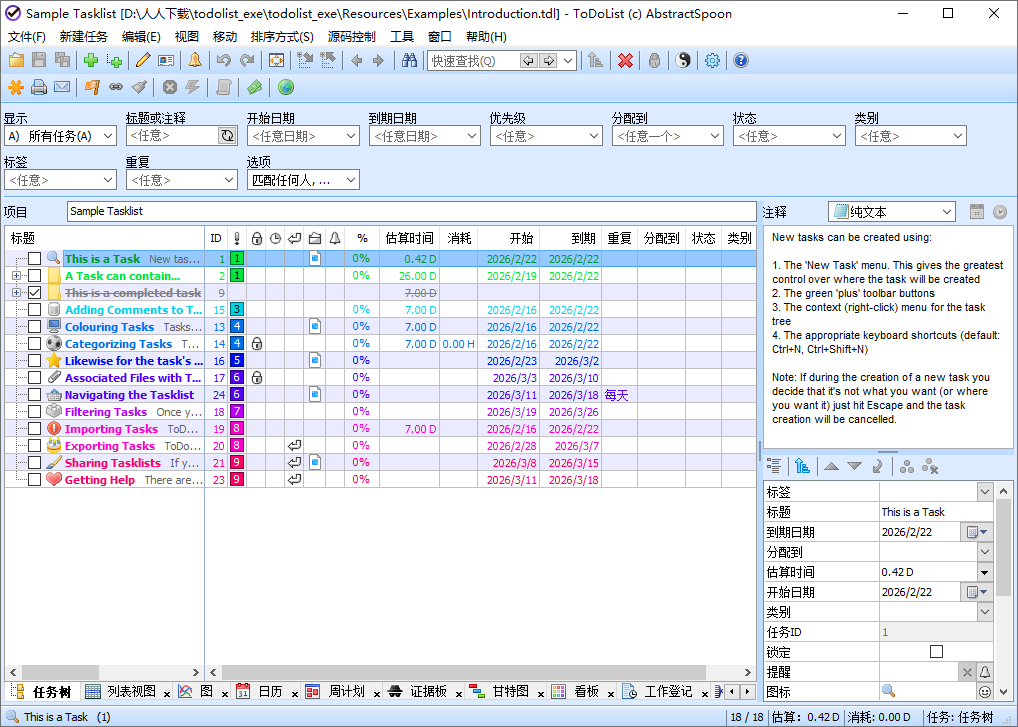This screenshot has width=1018, height=727.
Task: Open the task editing pencil icon
Action: (140, 60)
